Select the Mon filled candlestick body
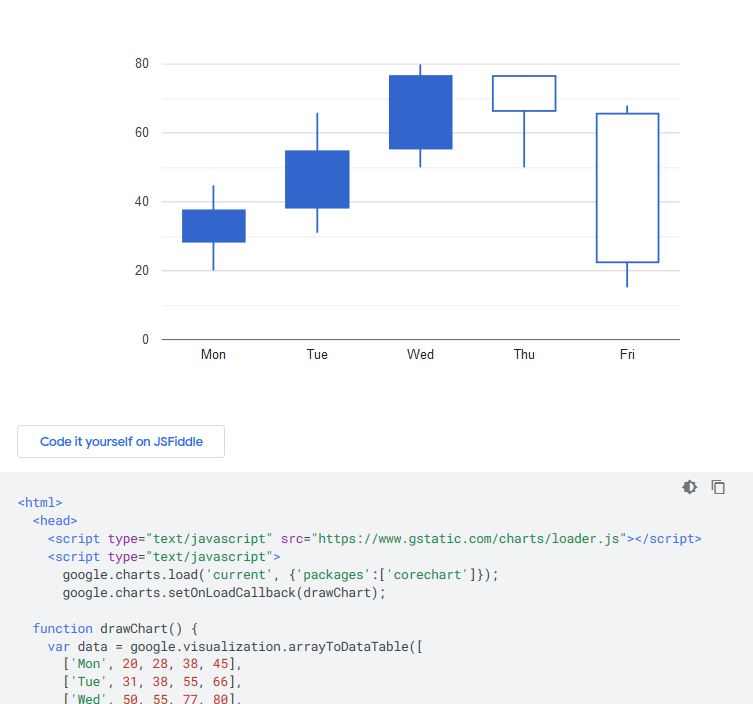 214,226
